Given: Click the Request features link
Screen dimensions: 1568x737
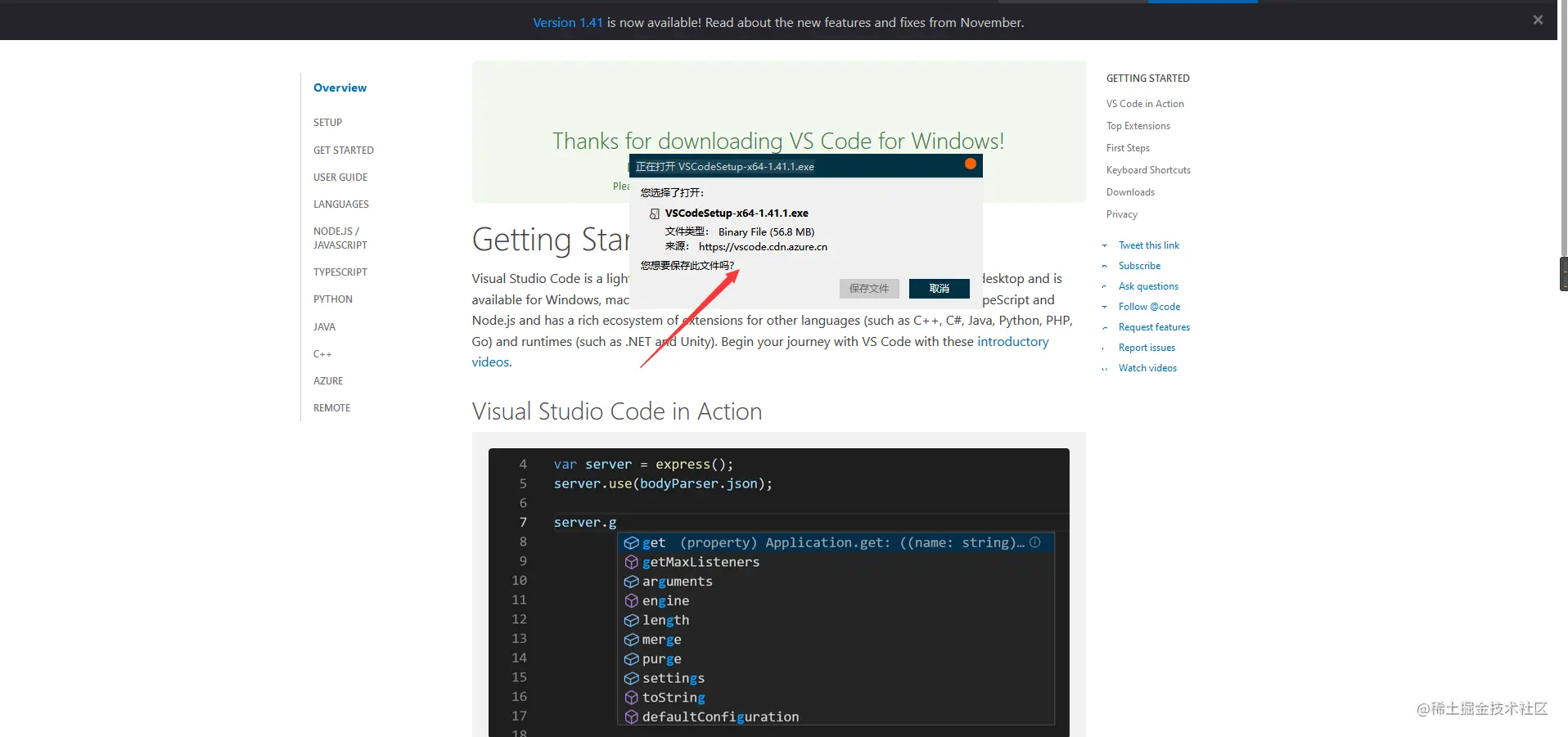Looking at the screenshot, I should [1154, 327].
